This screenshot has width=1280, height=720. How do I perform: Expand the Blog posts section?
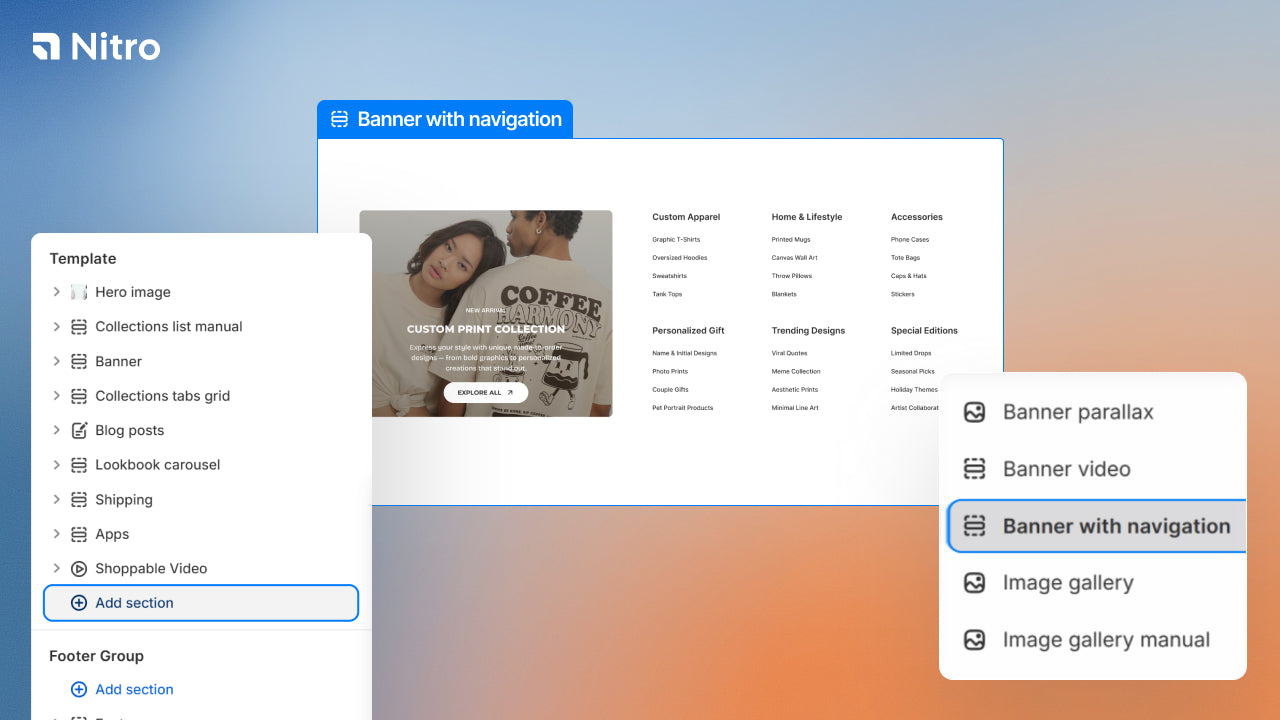click(57, 430)
